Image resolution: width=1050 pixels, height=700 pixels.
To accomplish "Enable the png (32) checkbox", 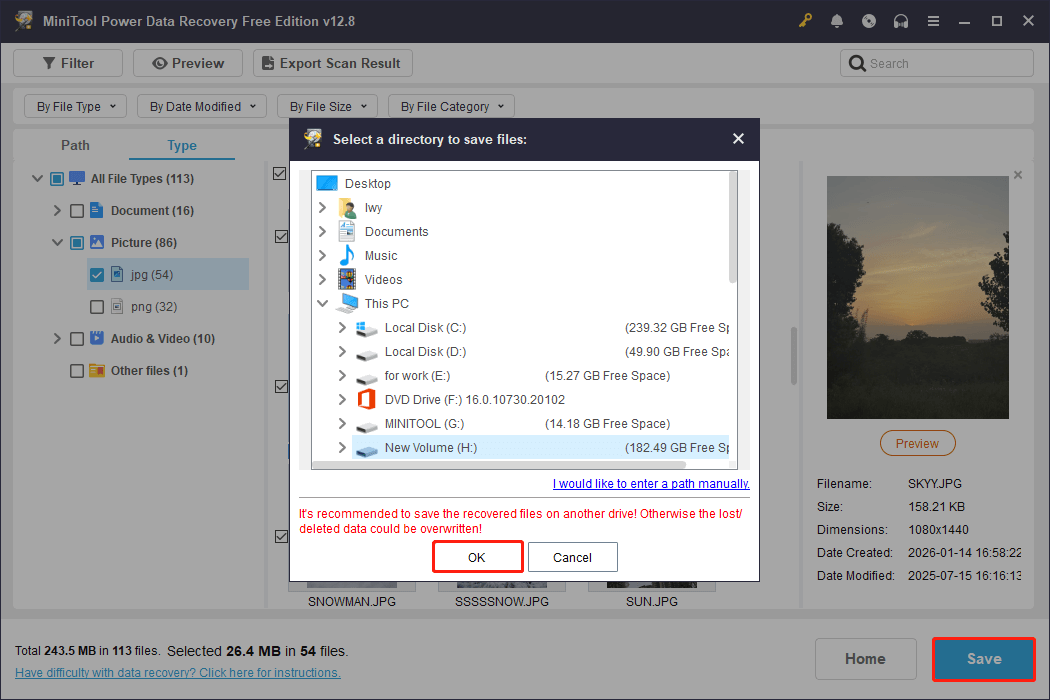I will pos(96,306).
